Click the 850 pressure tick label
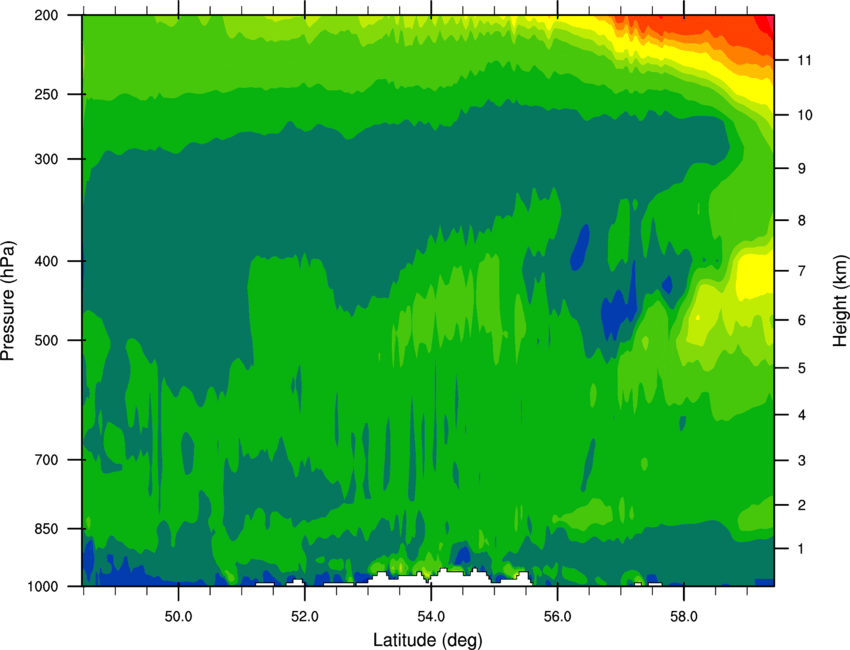 pos(46,529)
